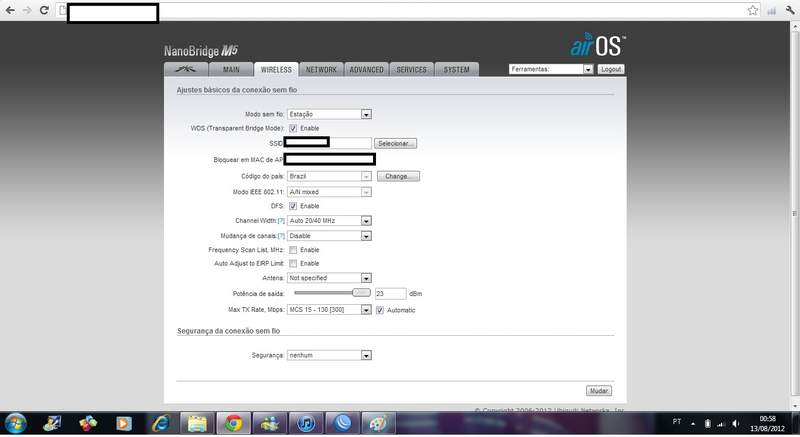Click the Bloquear em MAC de AP field
Viewport: 800px width, 437px height.
pos(329,160)
